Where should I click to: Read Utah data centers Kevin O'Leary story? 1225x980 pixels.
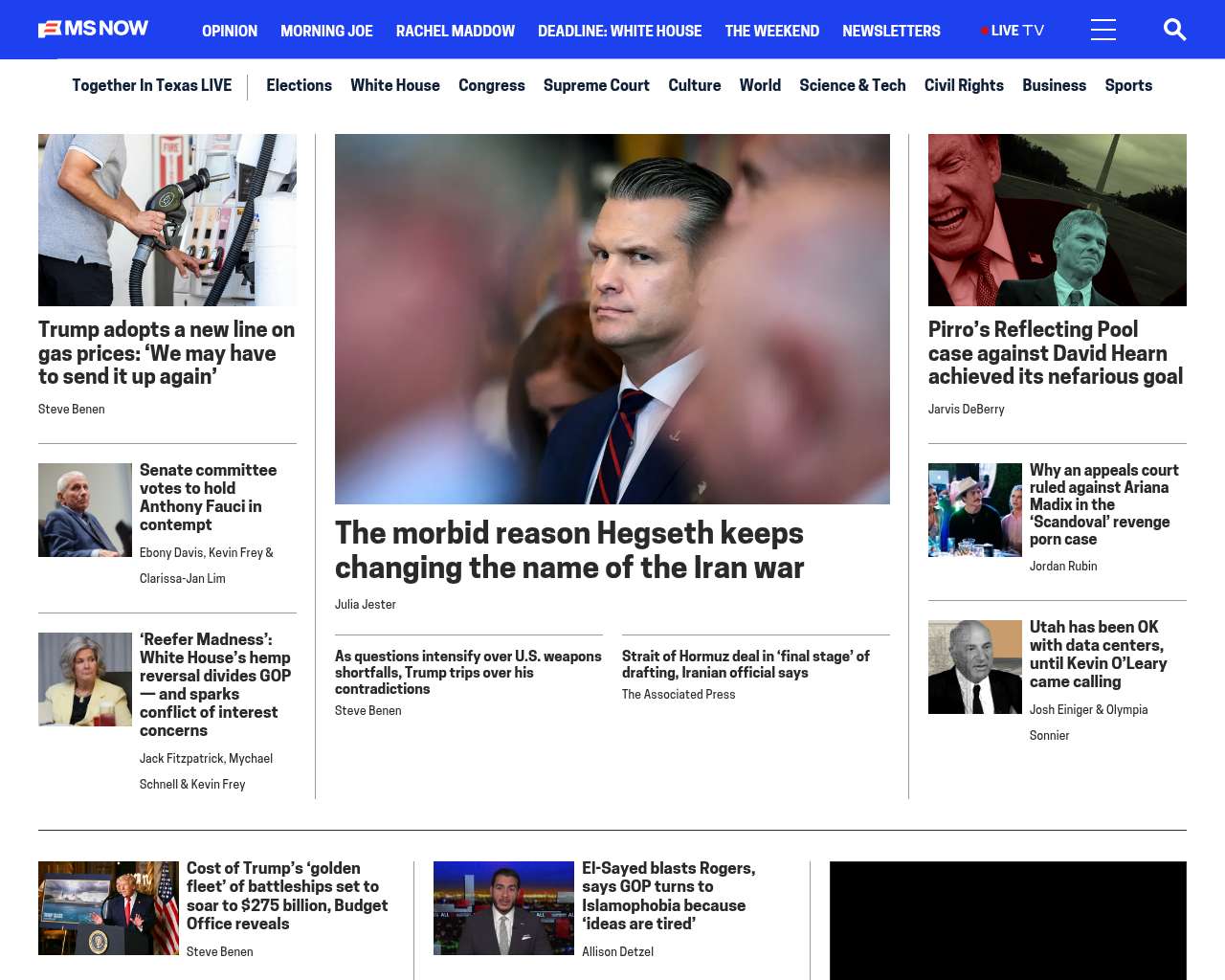(x=1099, y=655)
